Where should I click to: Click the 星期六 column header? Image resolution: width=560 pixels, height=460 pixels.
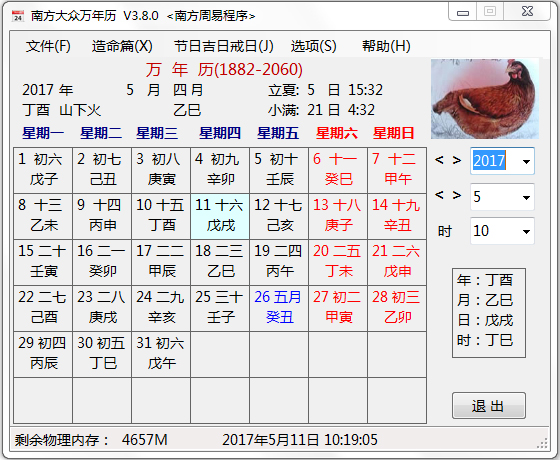coord(337,133)
